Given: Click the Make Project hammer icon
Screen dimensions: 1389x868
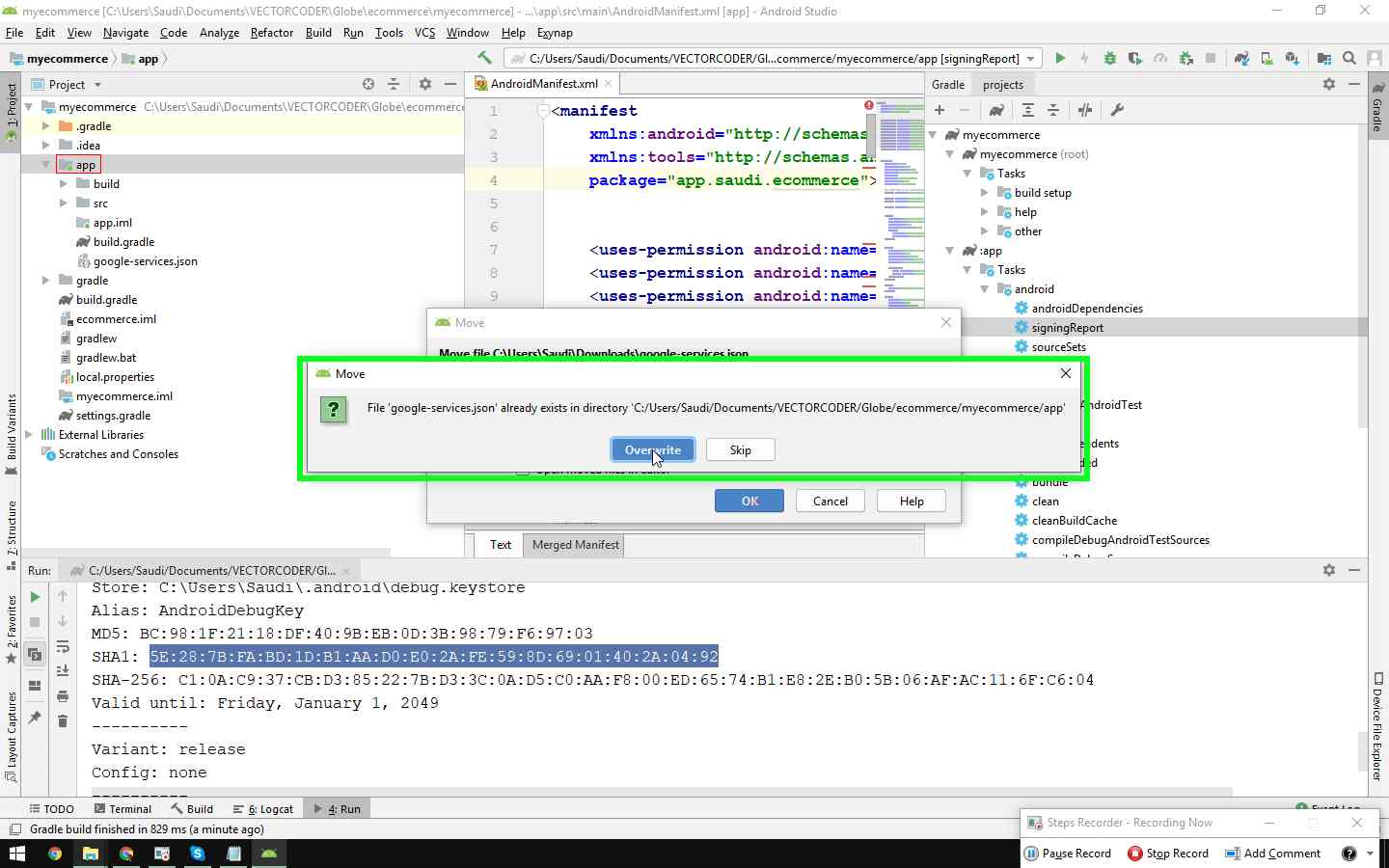Looking at the screenshot, I should [484, 58].
